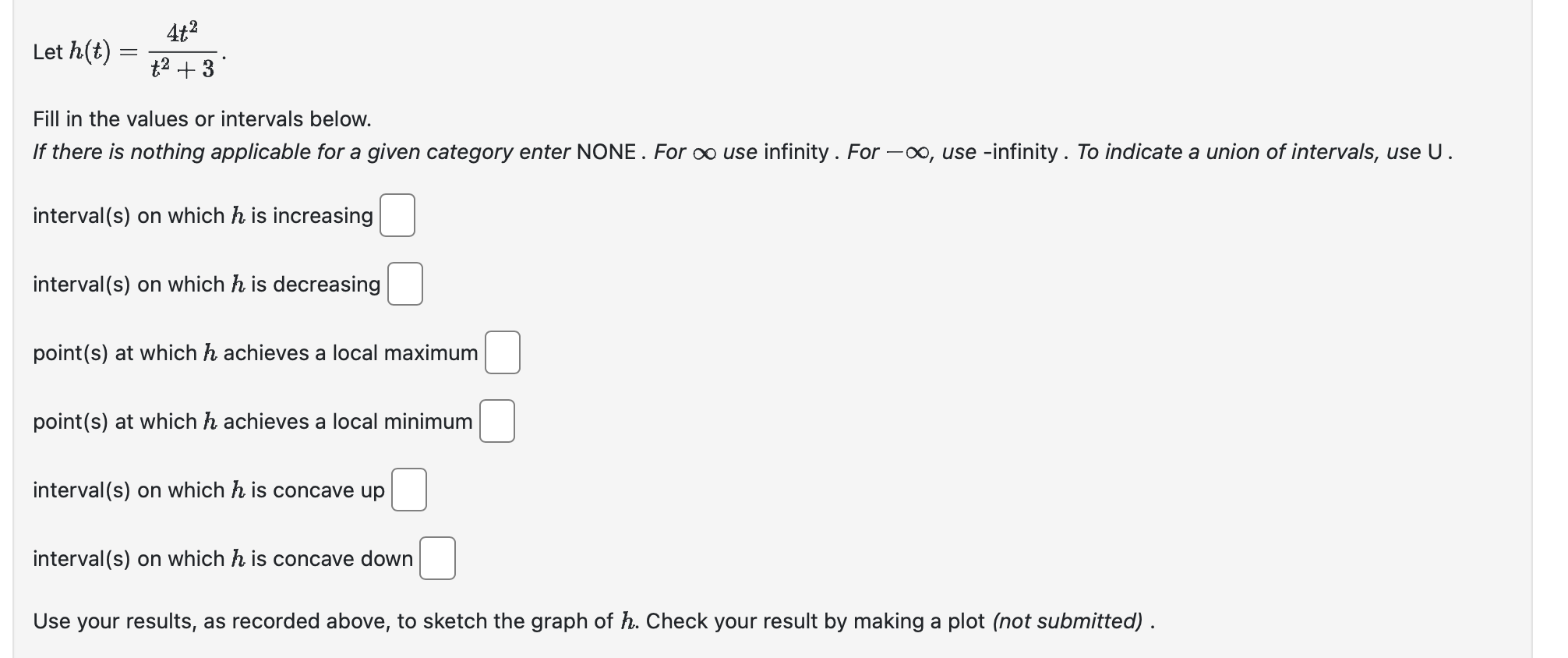Image resolution: width=1568 pixels, height=658 pixels.
Task: Click the 'h is increasing' label text
Action: pyautogui.click(x=302, y=216)
